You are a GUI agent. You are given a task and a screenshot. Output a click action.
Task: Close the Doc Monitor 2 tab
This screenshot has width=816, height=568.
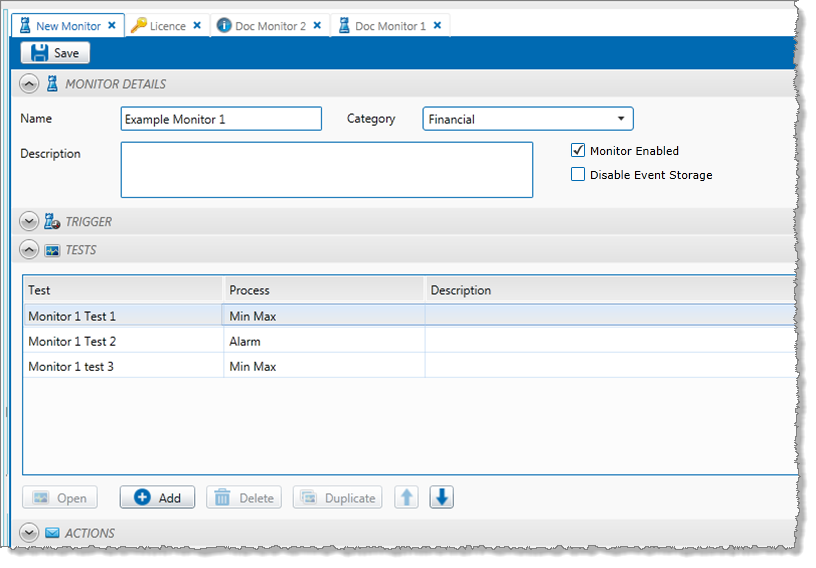pyautogui.click(x=317, y=25)
